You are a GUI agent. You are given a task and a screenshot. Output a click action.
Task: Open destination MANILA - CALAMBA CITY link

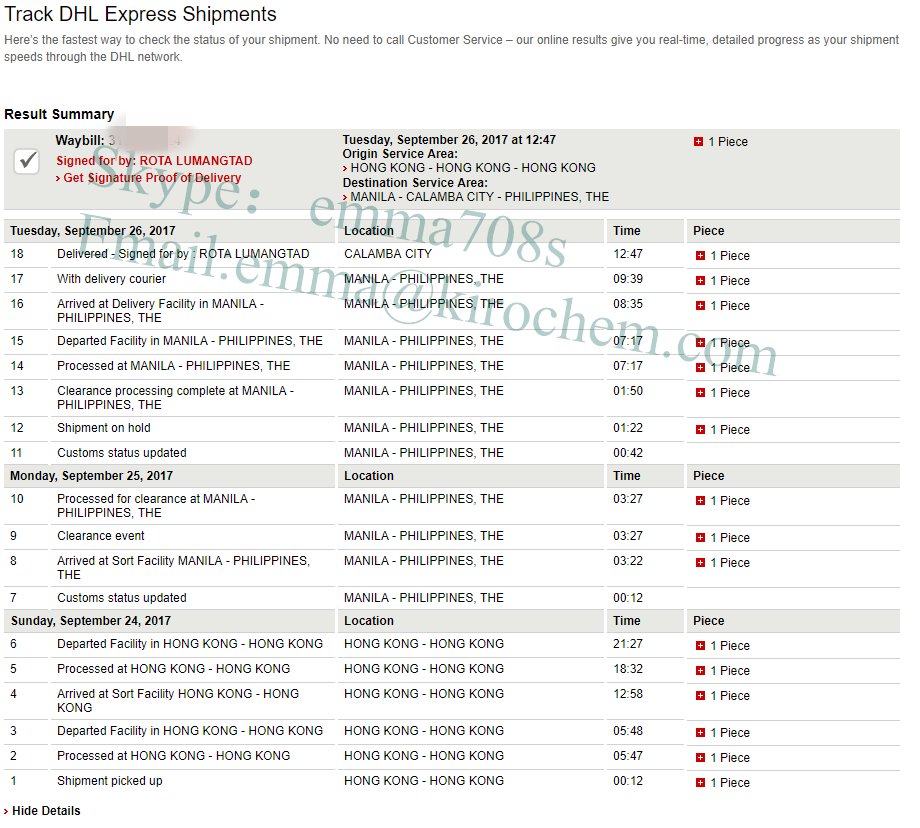coord(479,197)
